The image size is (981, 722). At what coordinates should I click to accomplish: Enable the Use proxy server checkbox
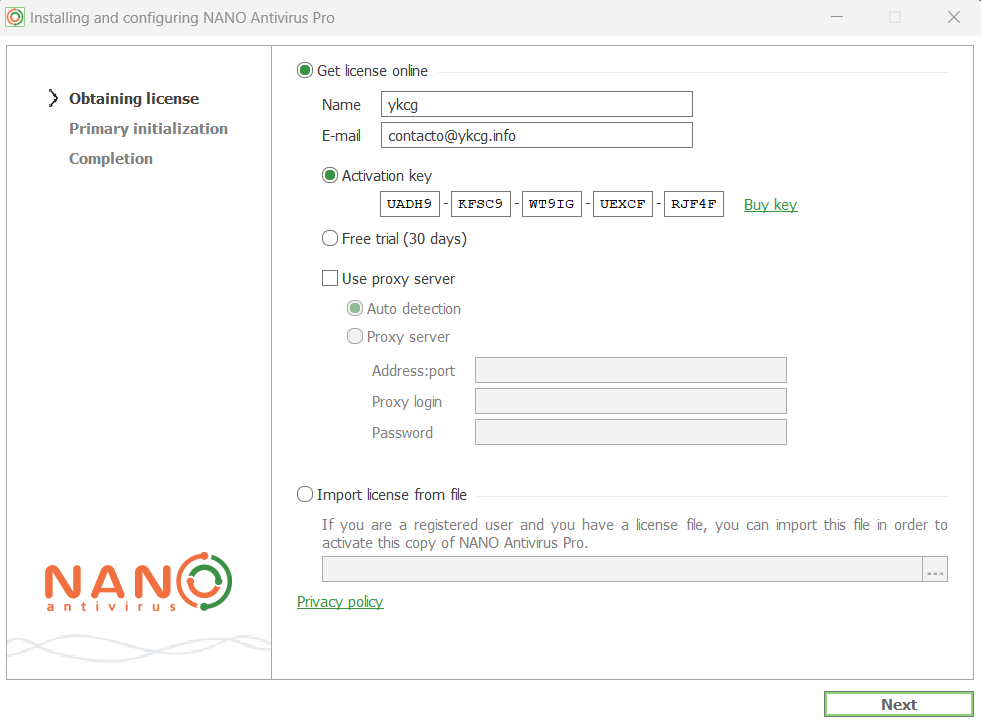(330, 278)
